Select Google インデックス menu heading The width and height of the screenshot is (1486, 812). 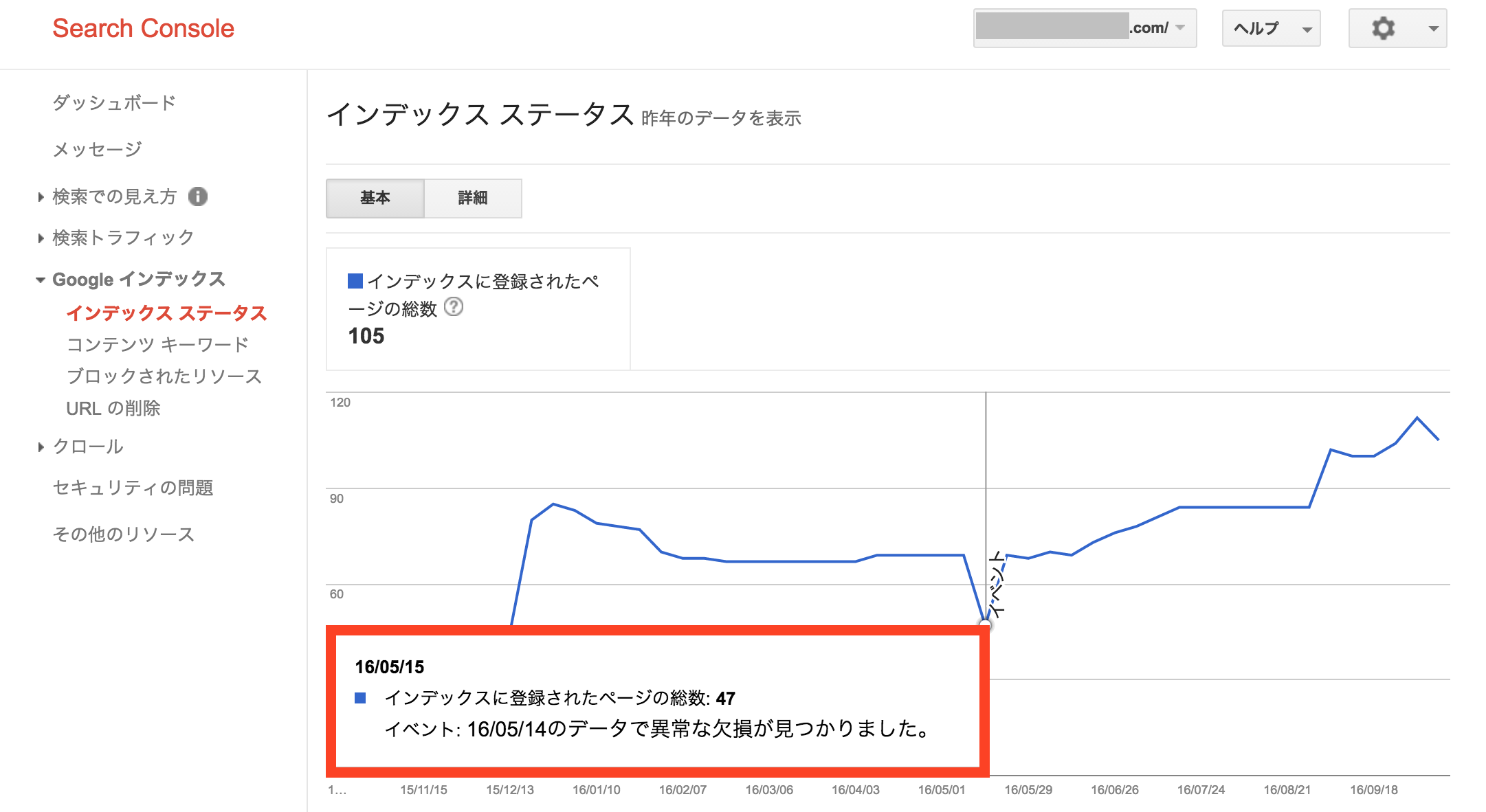click(x=139, y=279)
